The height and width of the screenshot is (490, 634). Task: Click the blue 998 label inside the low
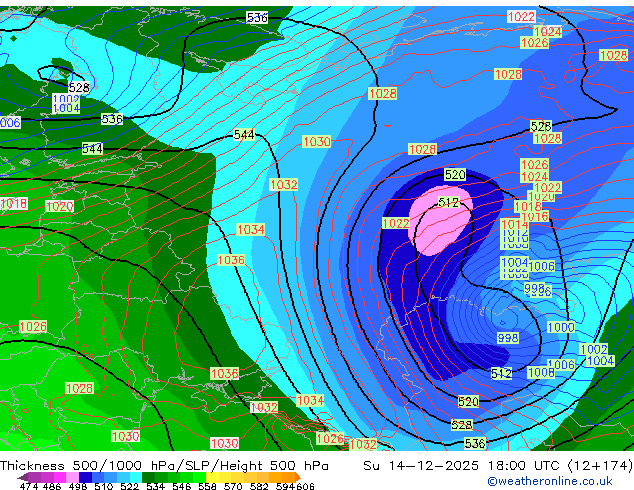coord(508,338)
